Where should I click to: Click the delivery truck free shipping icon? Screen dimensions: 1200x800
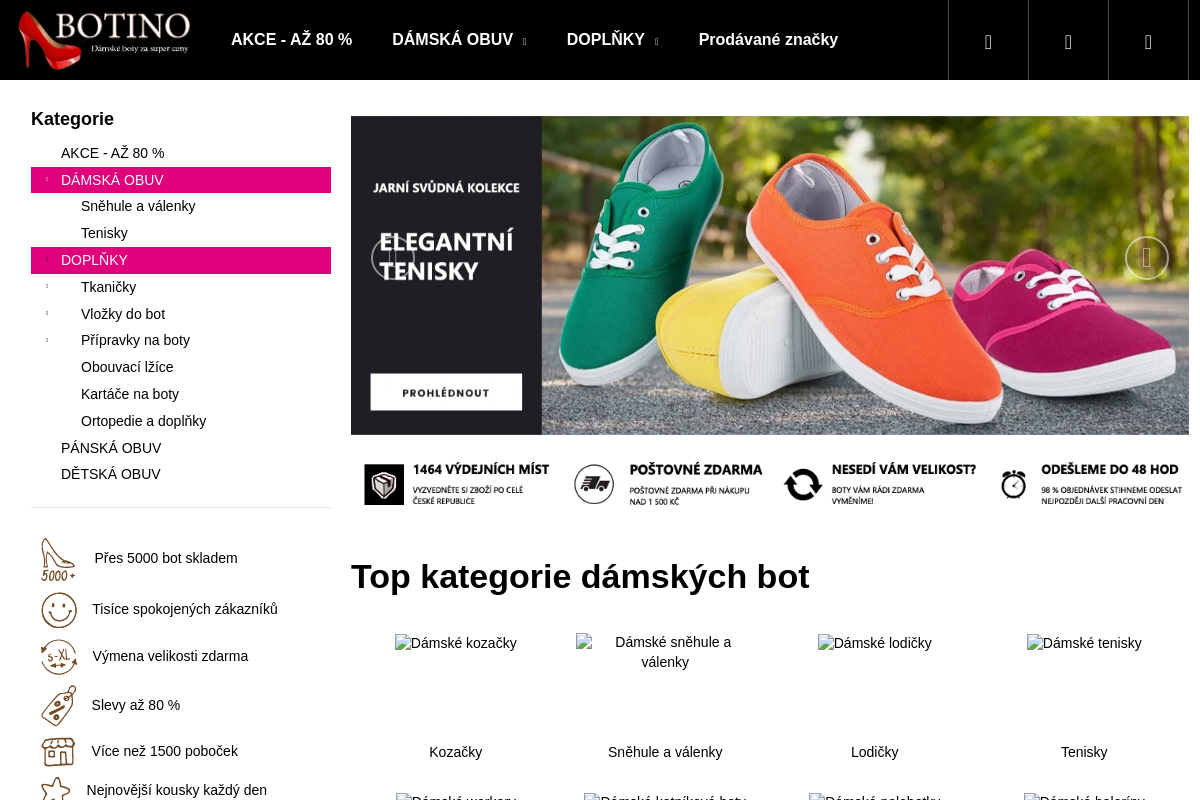594,484
